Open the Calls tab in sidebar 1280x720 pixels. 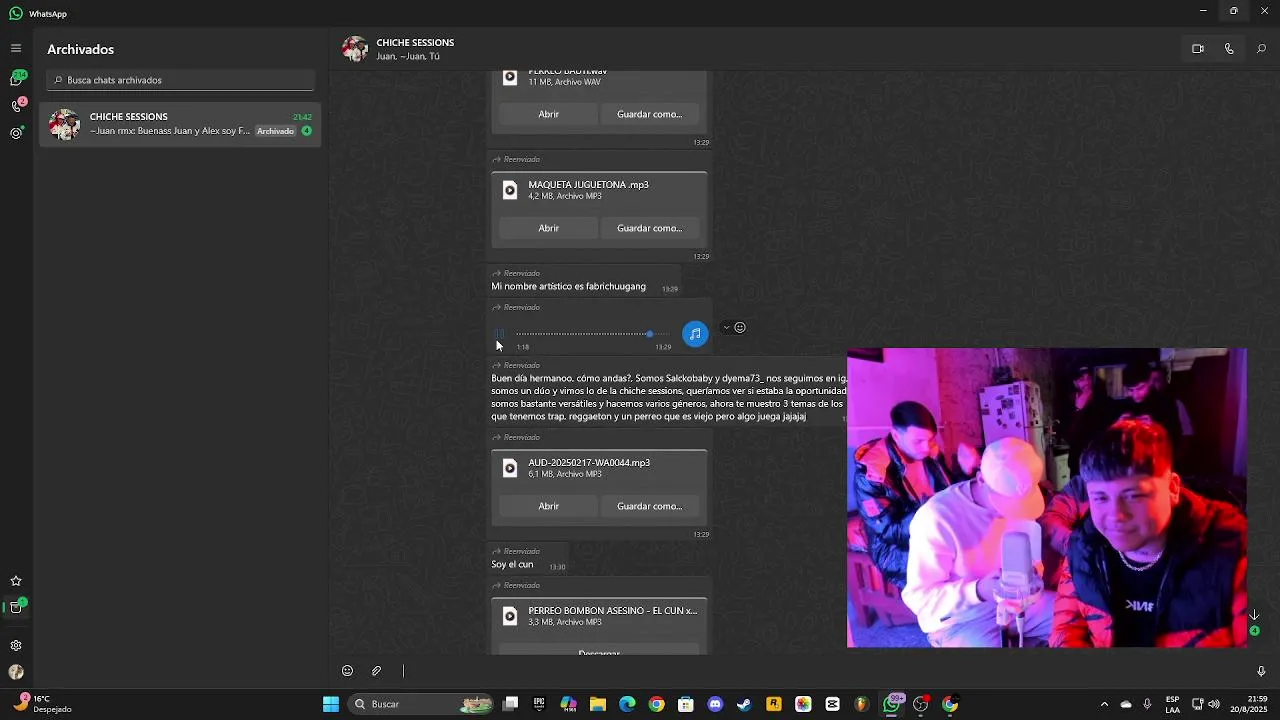click(x=16, y=106)
